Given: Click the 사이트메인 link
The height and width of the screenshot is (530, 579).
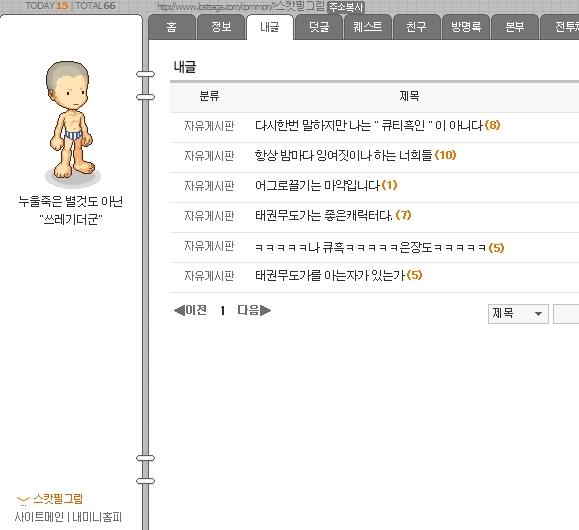Looking at the screenshot, I should coord(39,517).
